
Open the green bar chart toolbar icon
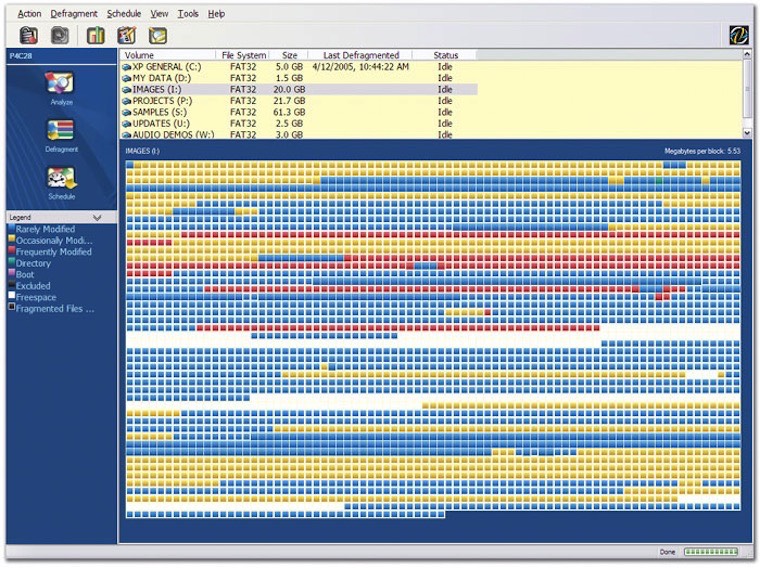click(95, 35)
